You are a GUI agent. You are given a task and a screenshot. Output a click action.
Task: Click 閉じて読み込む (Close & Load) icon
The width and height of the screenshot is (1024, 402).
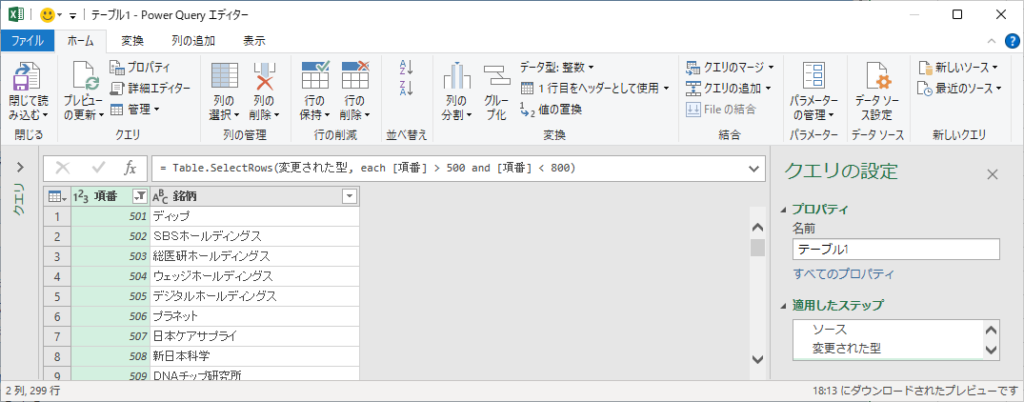[28, 76]
